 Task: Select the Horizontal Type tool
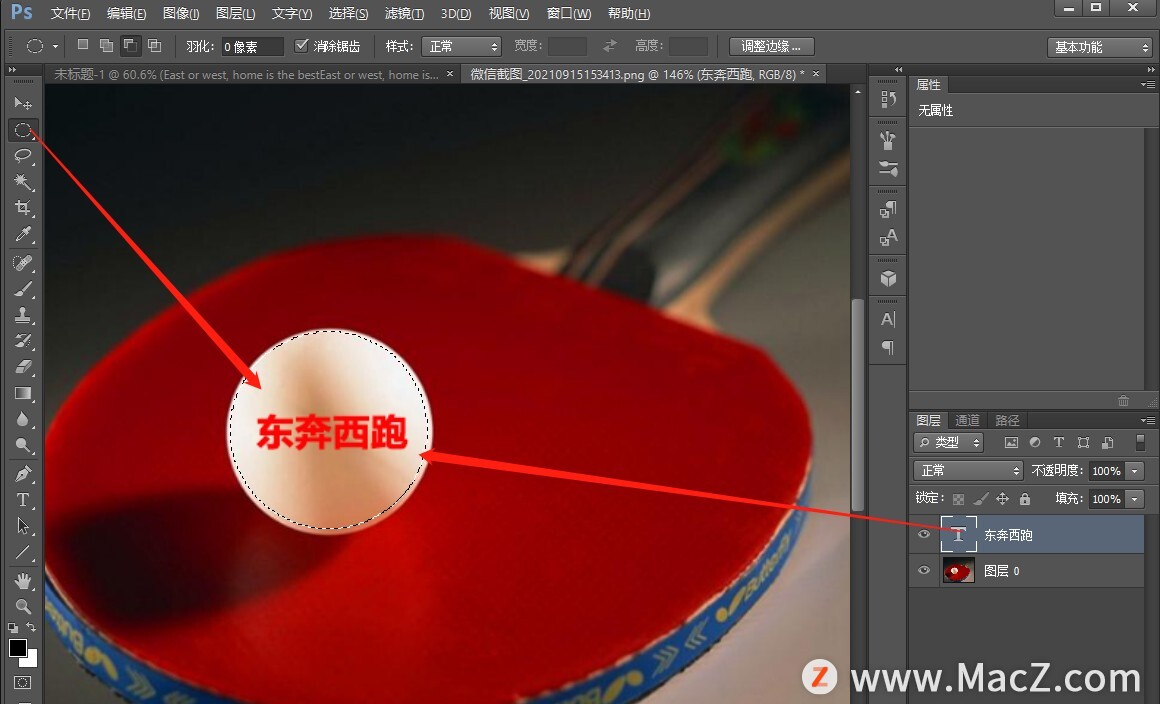click(x=23, y=500)
